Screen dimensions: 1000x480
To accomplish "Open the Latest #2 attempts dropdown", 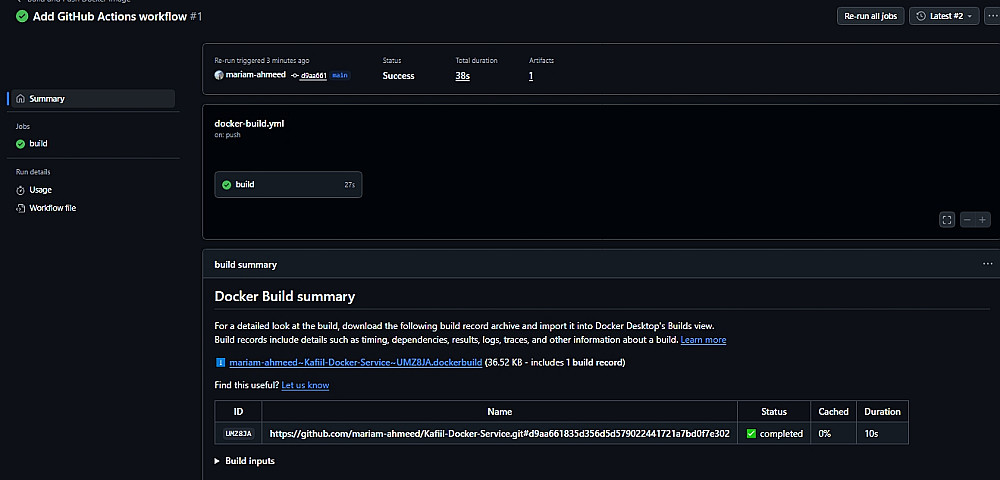I will pos(944,16).
